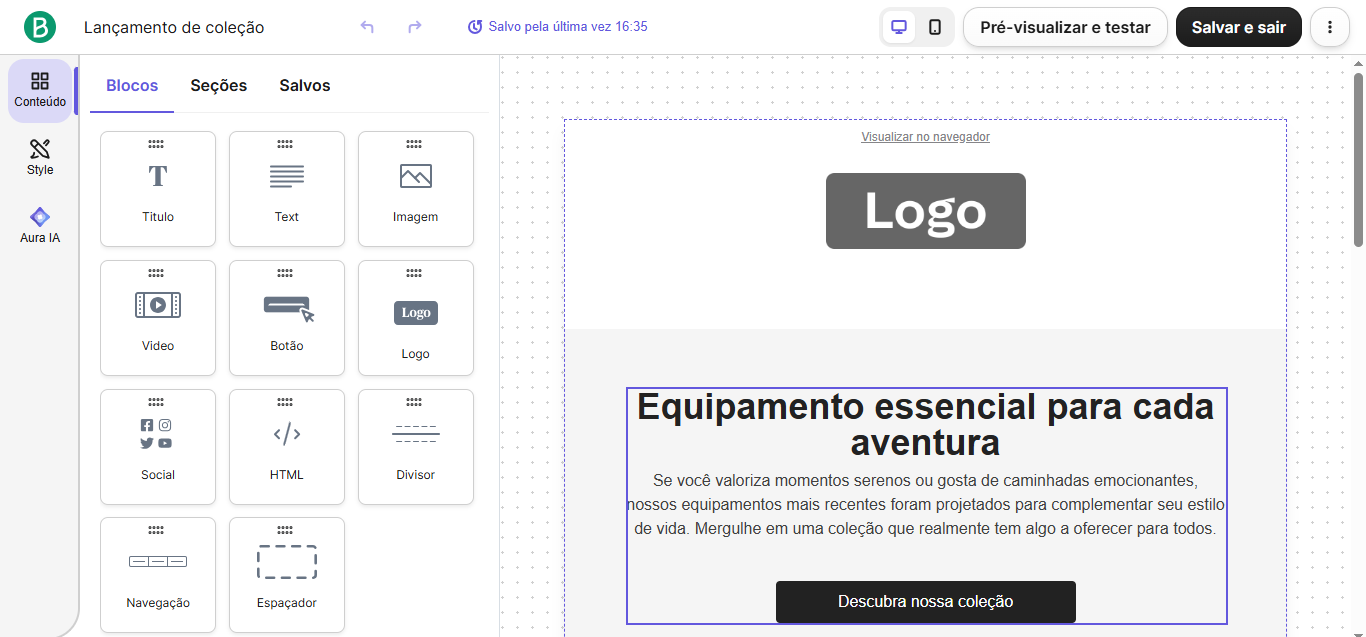Open the Style panel in the sidebar

pos(39,157)
